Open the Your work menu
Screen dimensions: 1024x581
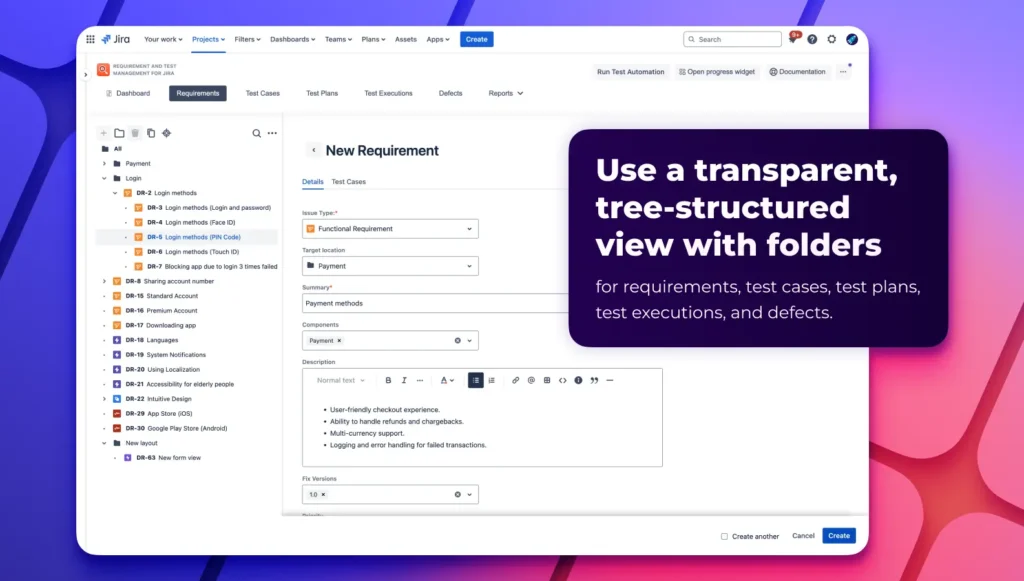(163, 39)
